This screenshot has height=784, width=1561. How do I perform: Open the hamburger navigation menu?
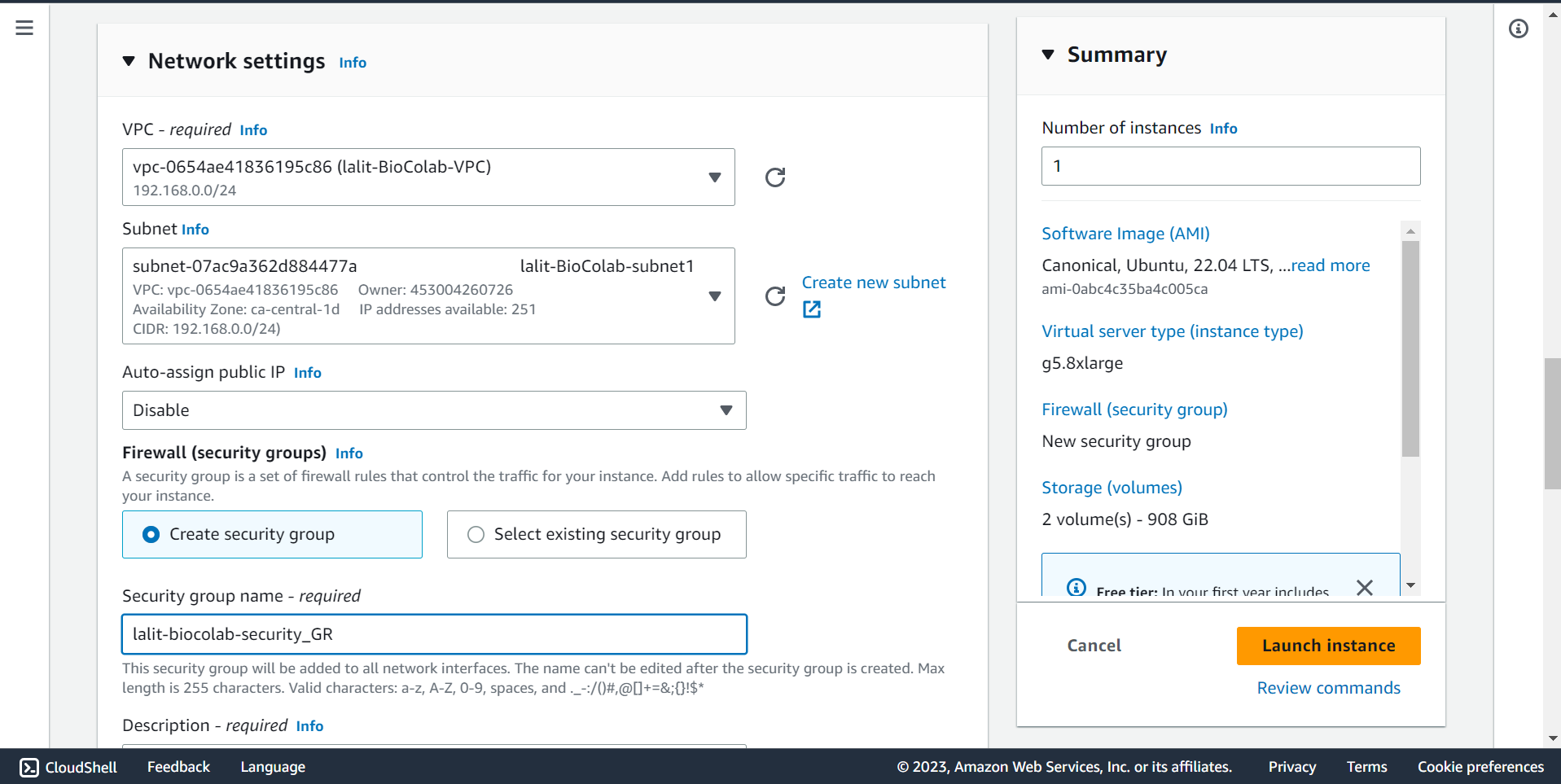24,28
